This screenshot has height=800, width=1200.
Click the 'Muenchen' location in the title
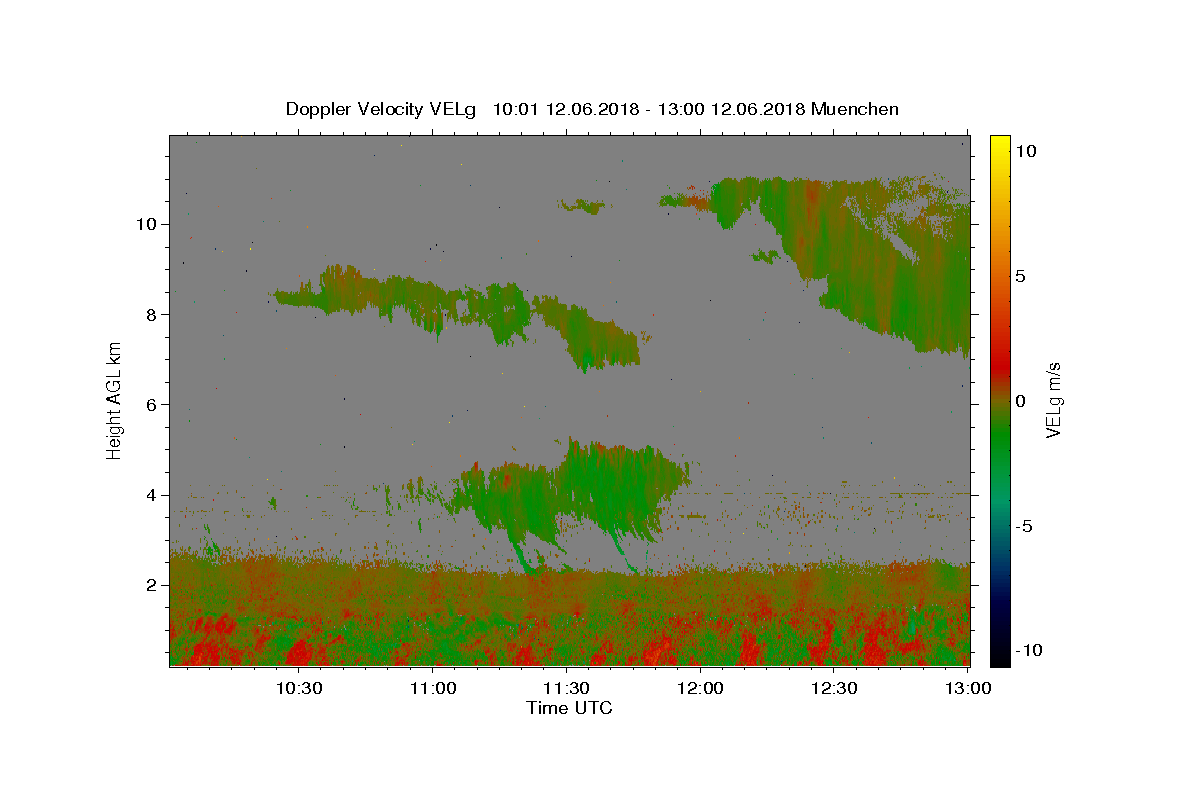click(x=855, y=109)
